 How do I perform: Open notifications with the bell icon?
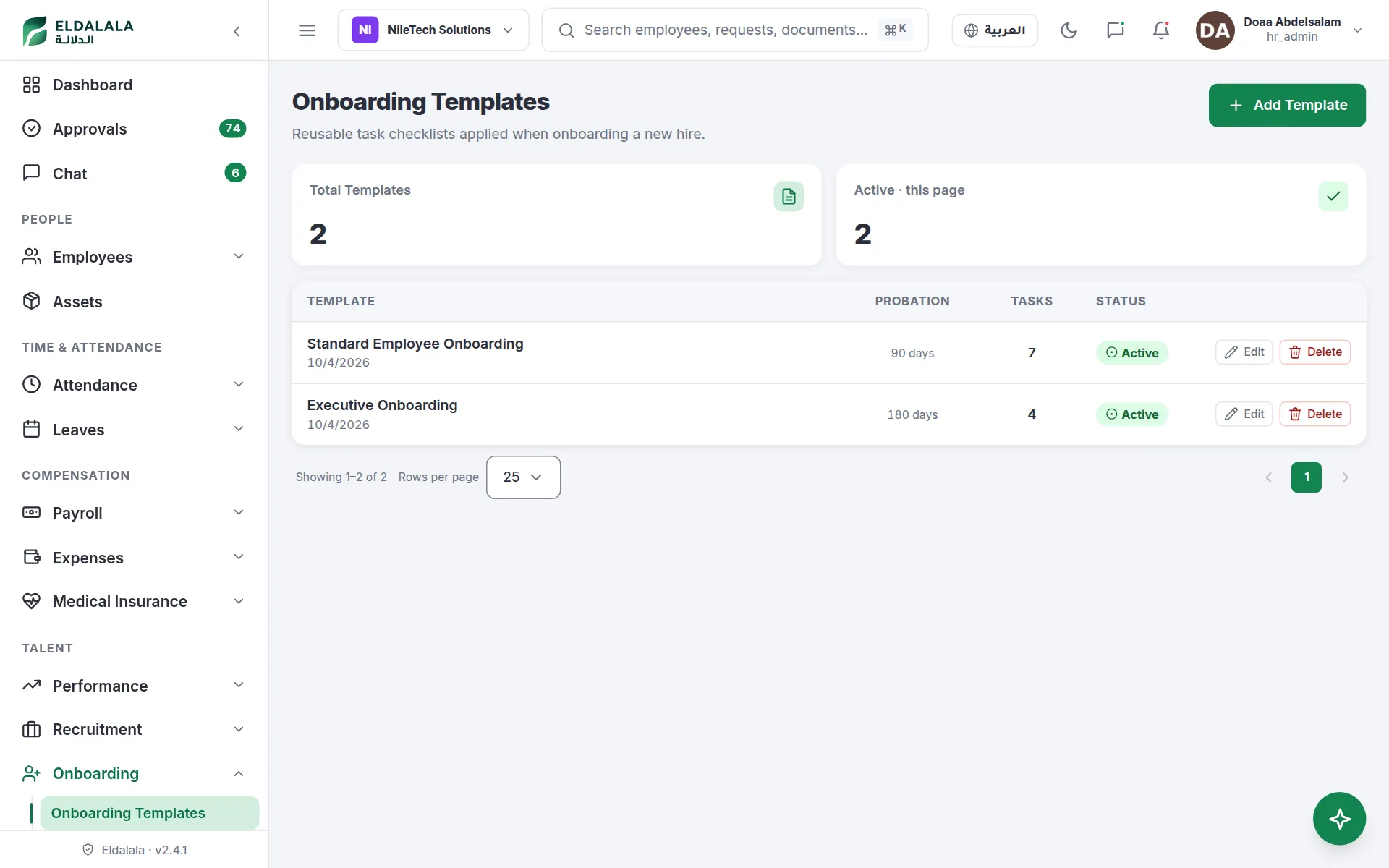click(1161, 30)
